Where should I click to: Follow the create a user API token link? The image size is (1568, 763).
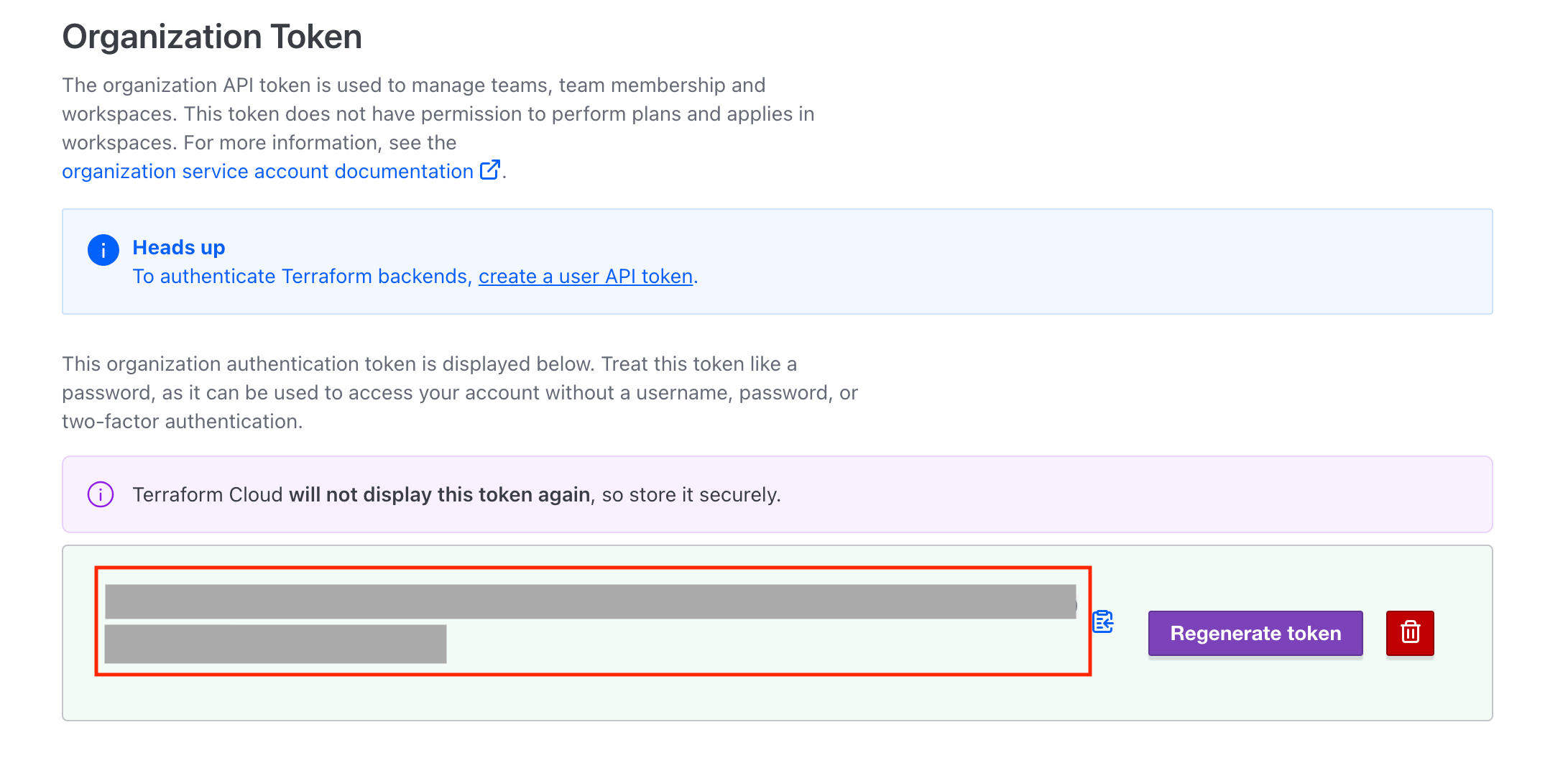coord(586,276)
